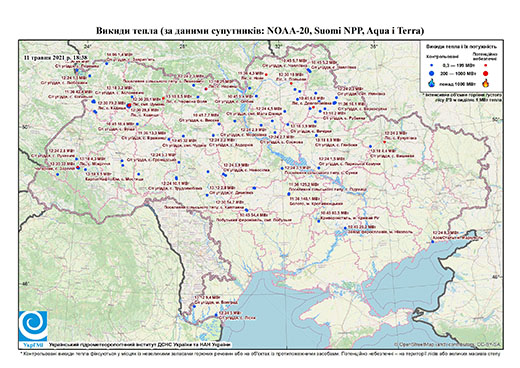Click the large blue-red marker labelled 73.2 MW
The height and width of the screenshot is (368, 520).
click(129, 106)
